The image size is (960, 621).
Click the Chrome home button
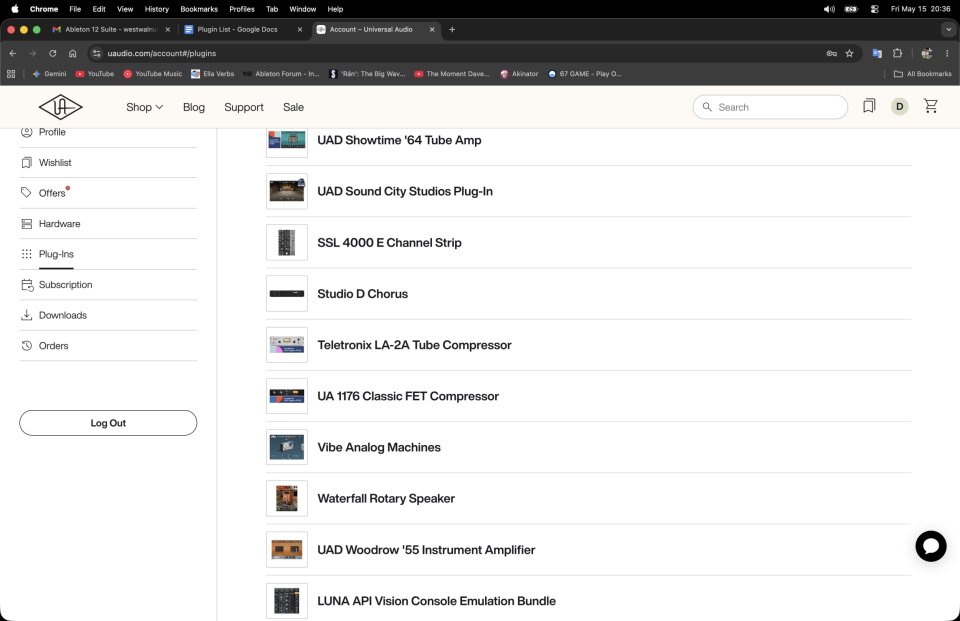tap(72, 53)
